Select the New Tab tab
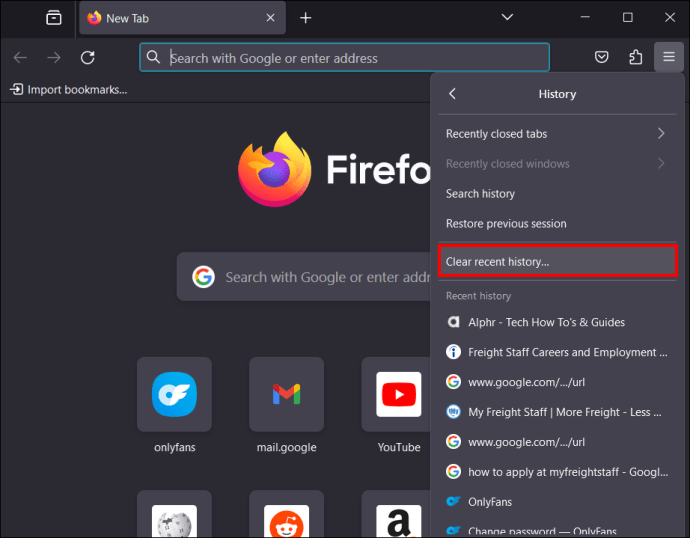This screenshot has width=690, height=538. pyautogui.click(x=182, y=18)
